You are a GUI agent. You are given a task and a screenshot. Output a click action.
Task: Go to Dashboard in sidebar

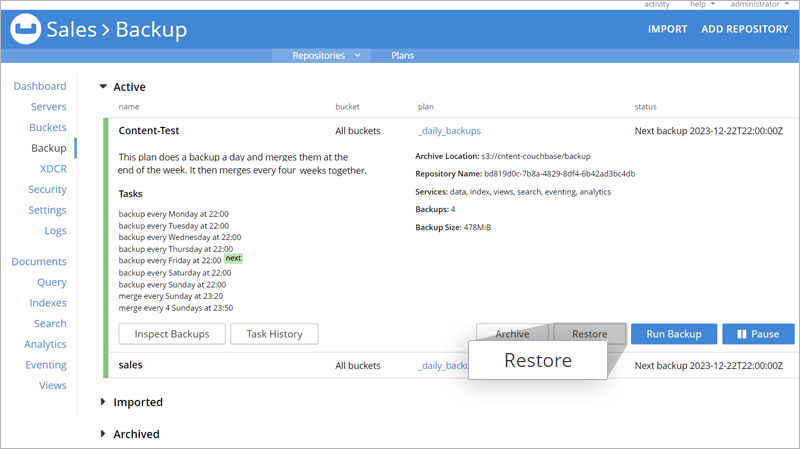point(40,86)
